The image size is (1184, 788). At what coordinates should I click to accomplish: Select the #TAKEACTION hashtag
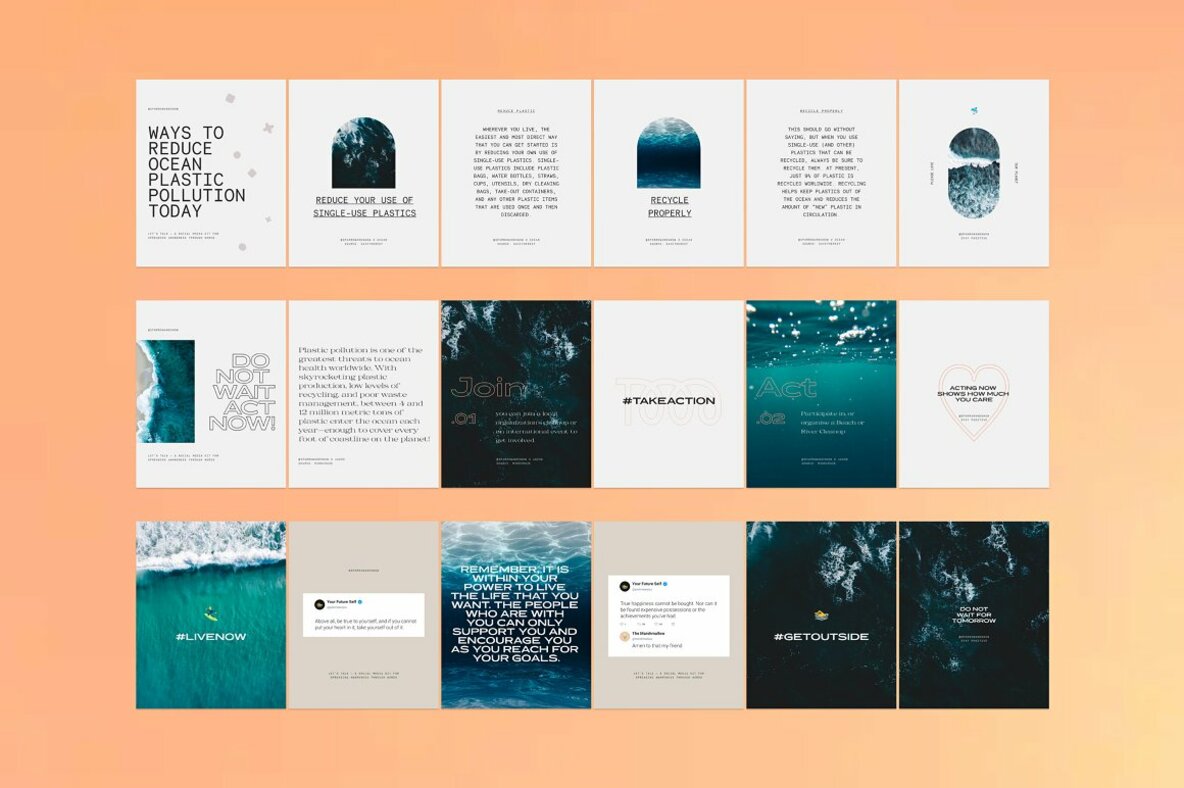point(668,399)
